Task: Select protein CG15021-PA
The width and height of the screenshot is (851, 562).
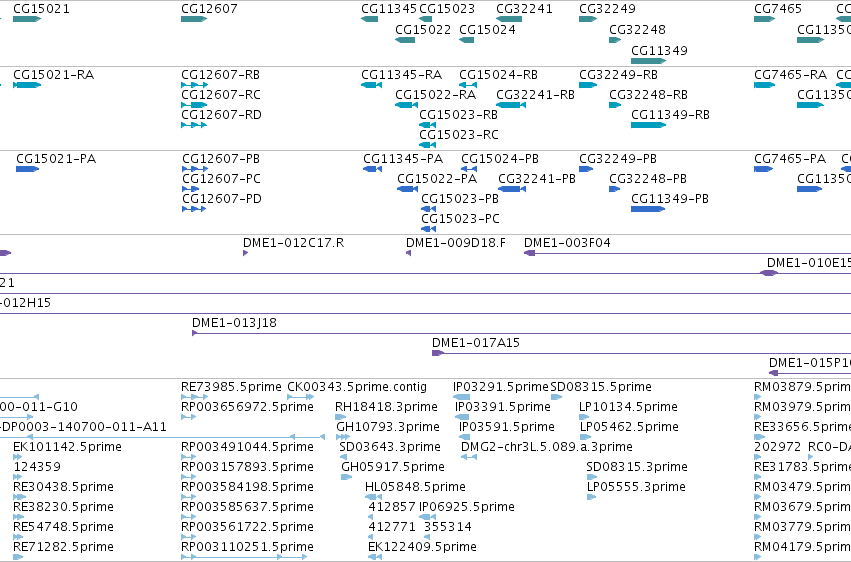Action: click(28, 169)
